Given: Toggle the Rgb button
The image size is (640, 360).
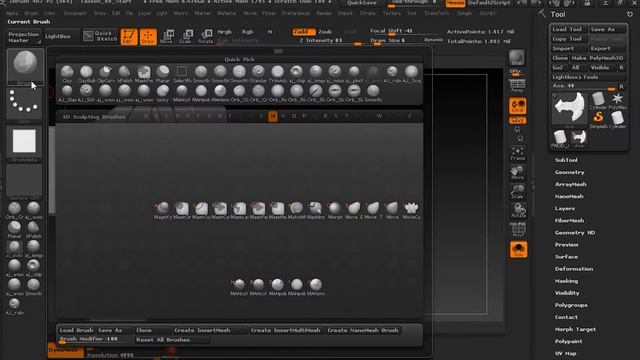Looking at the screenshot, I should click(247, 32).
